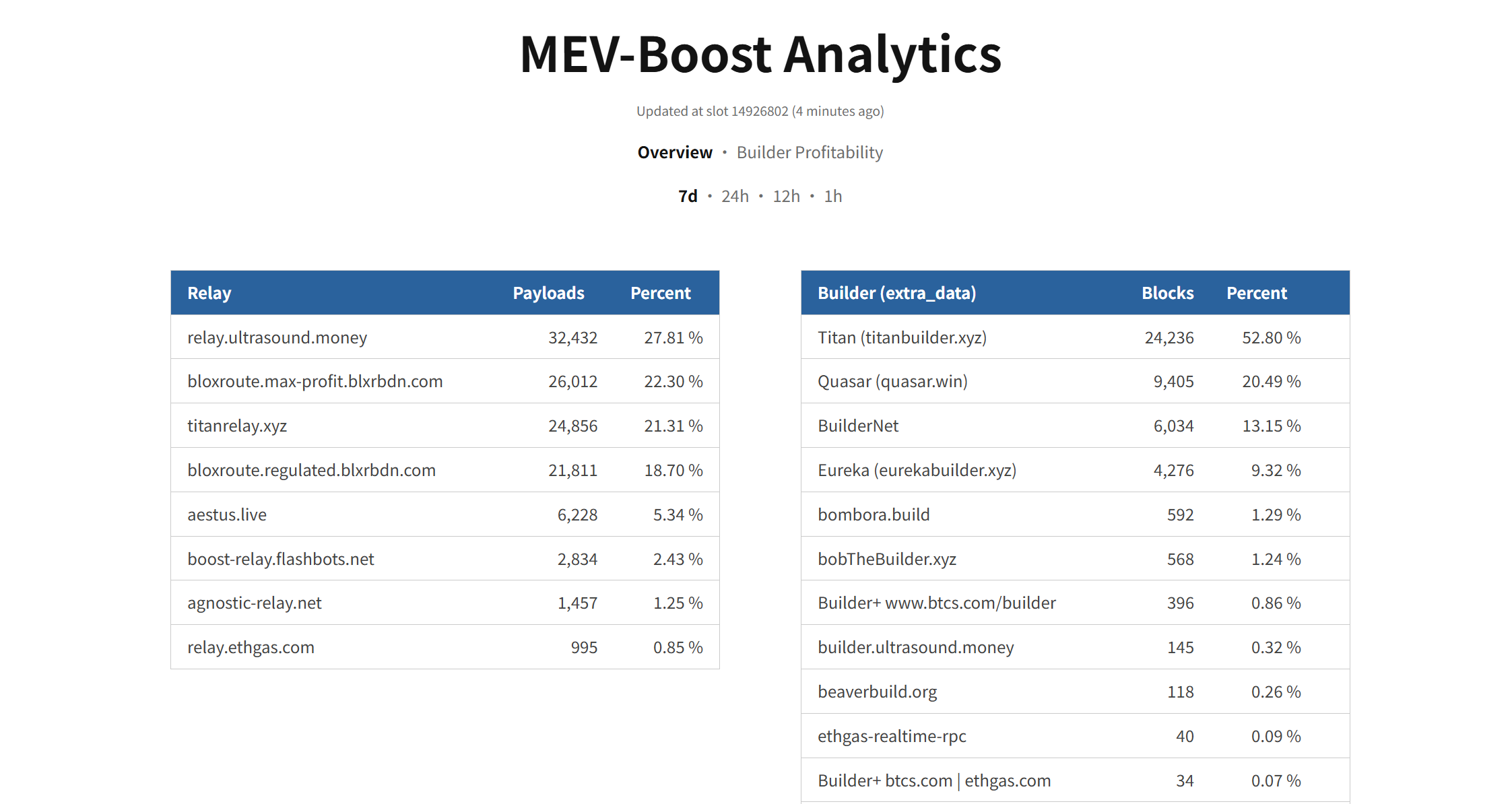This screenshot has height=804, width=1512.
Task: Click the Payloads column header
Action: coord(548,293)
